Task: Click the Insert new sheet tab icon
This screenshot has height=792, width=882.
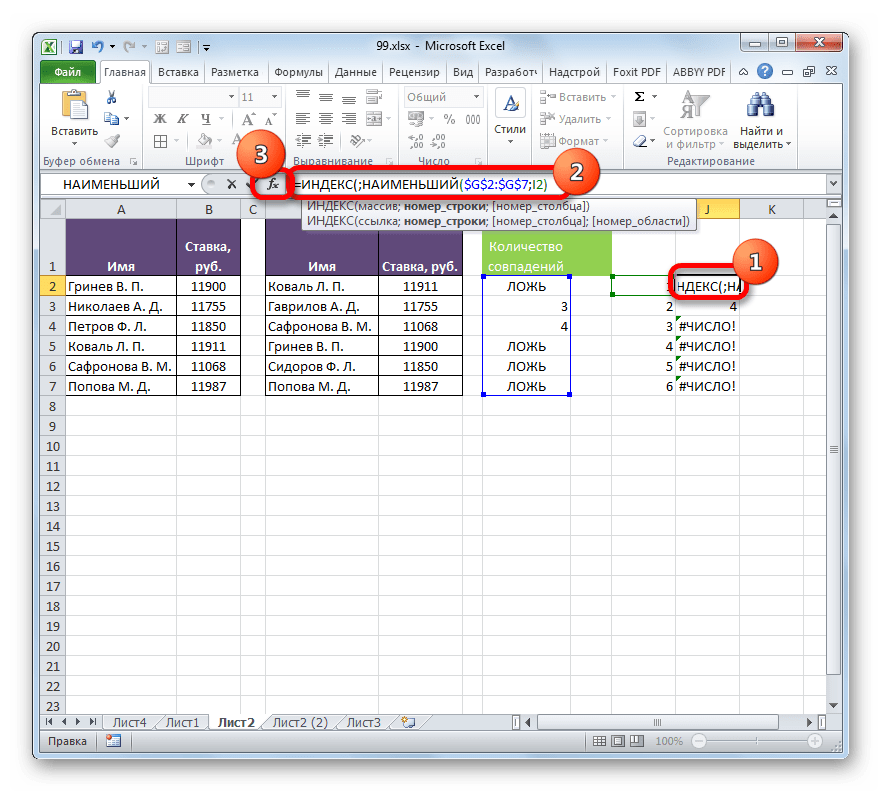Action: pos(408,722)
